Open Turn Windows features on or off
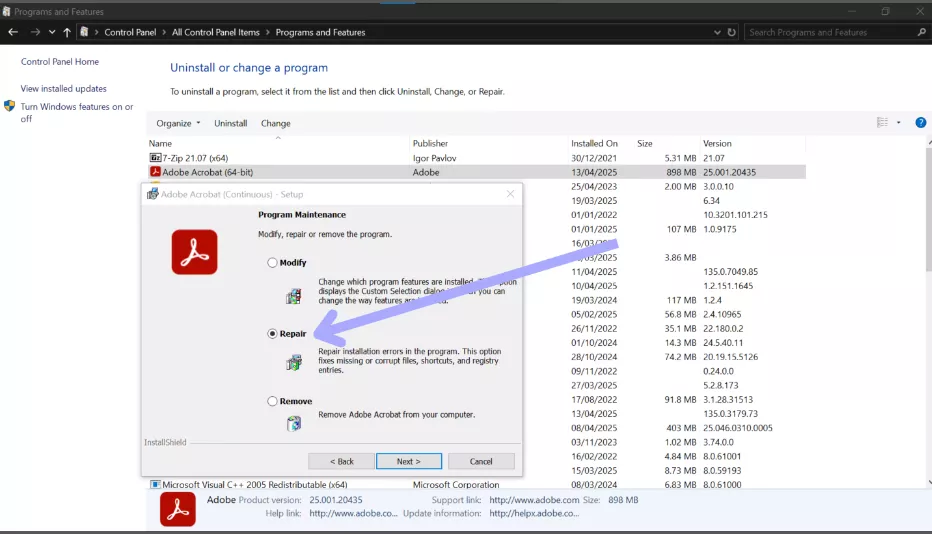Image resolution: width=932 pixels, height=534 pixels. pyautogui.click(x=77, y=112)
